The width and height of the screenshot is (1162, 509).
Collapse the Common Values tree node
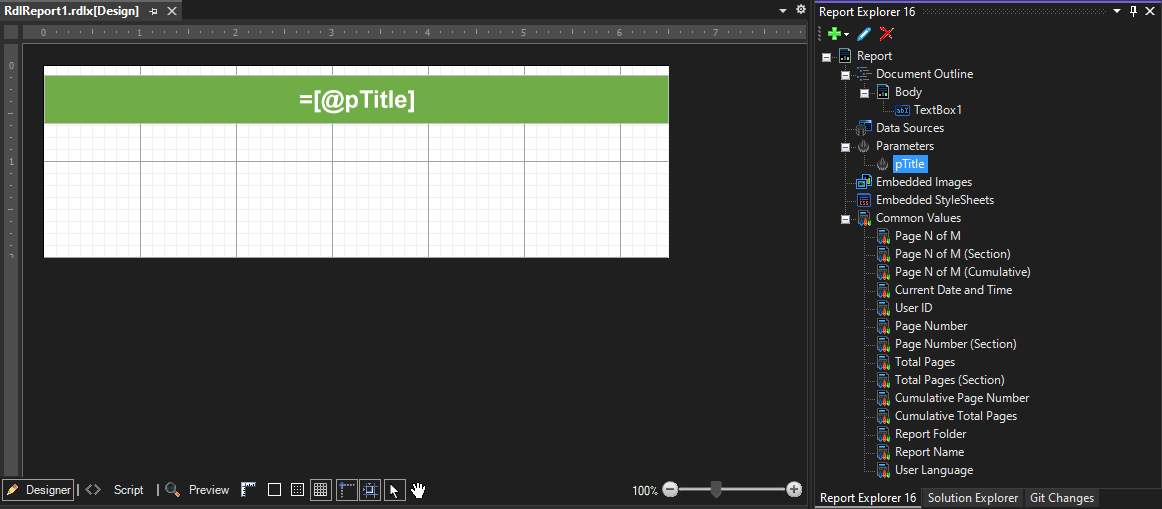[845, 219]
